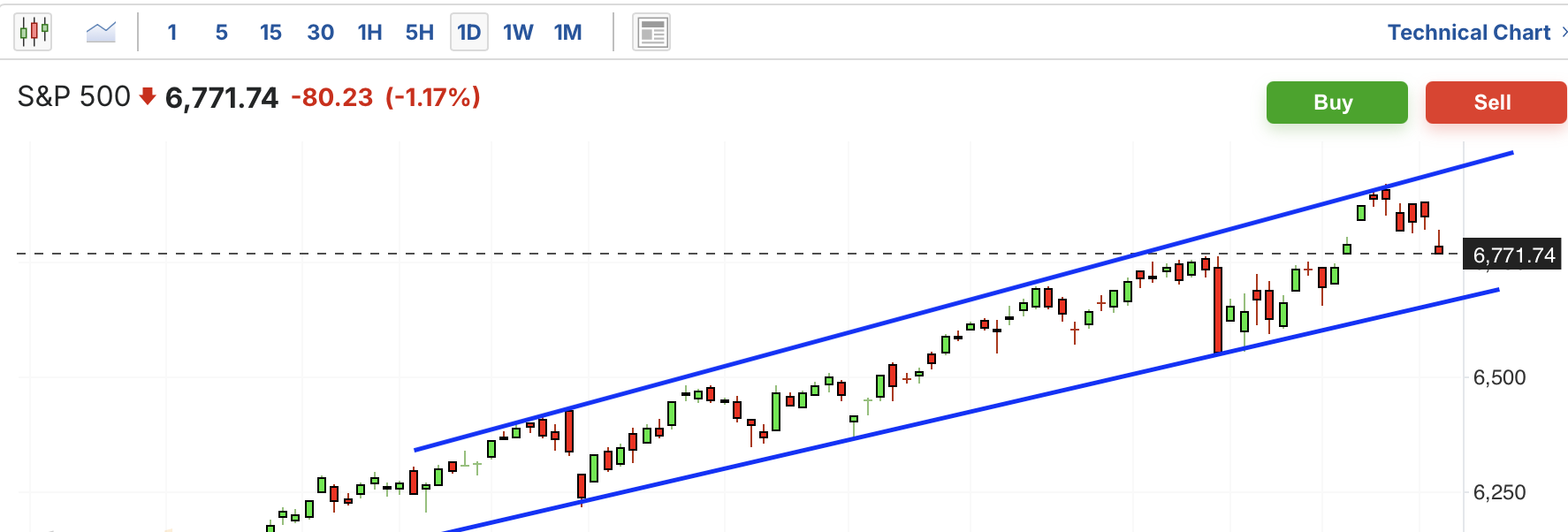
Task: Select the 5 minute interval
Action: coord(222,33)
